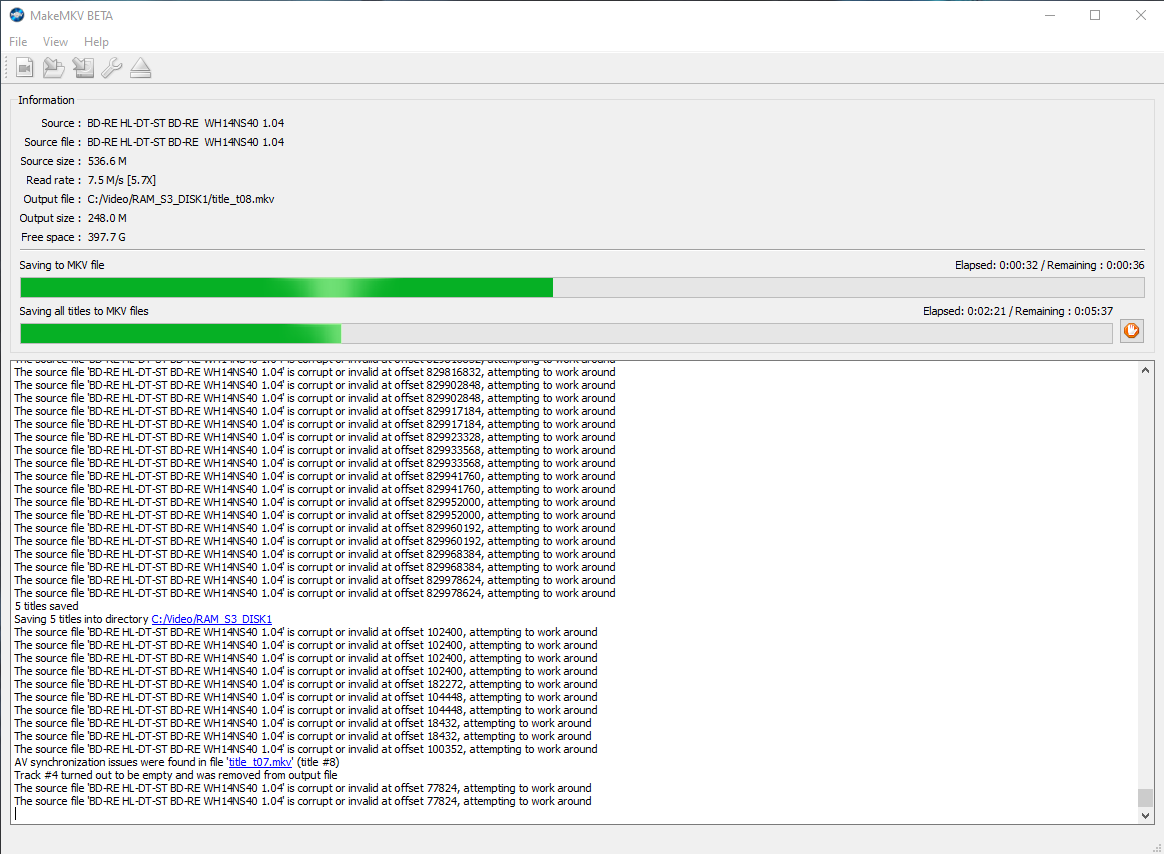Click the Information group label
The height and width of the screenshot is (854, 1164).
pyautogui.click(x=46, y=100)
